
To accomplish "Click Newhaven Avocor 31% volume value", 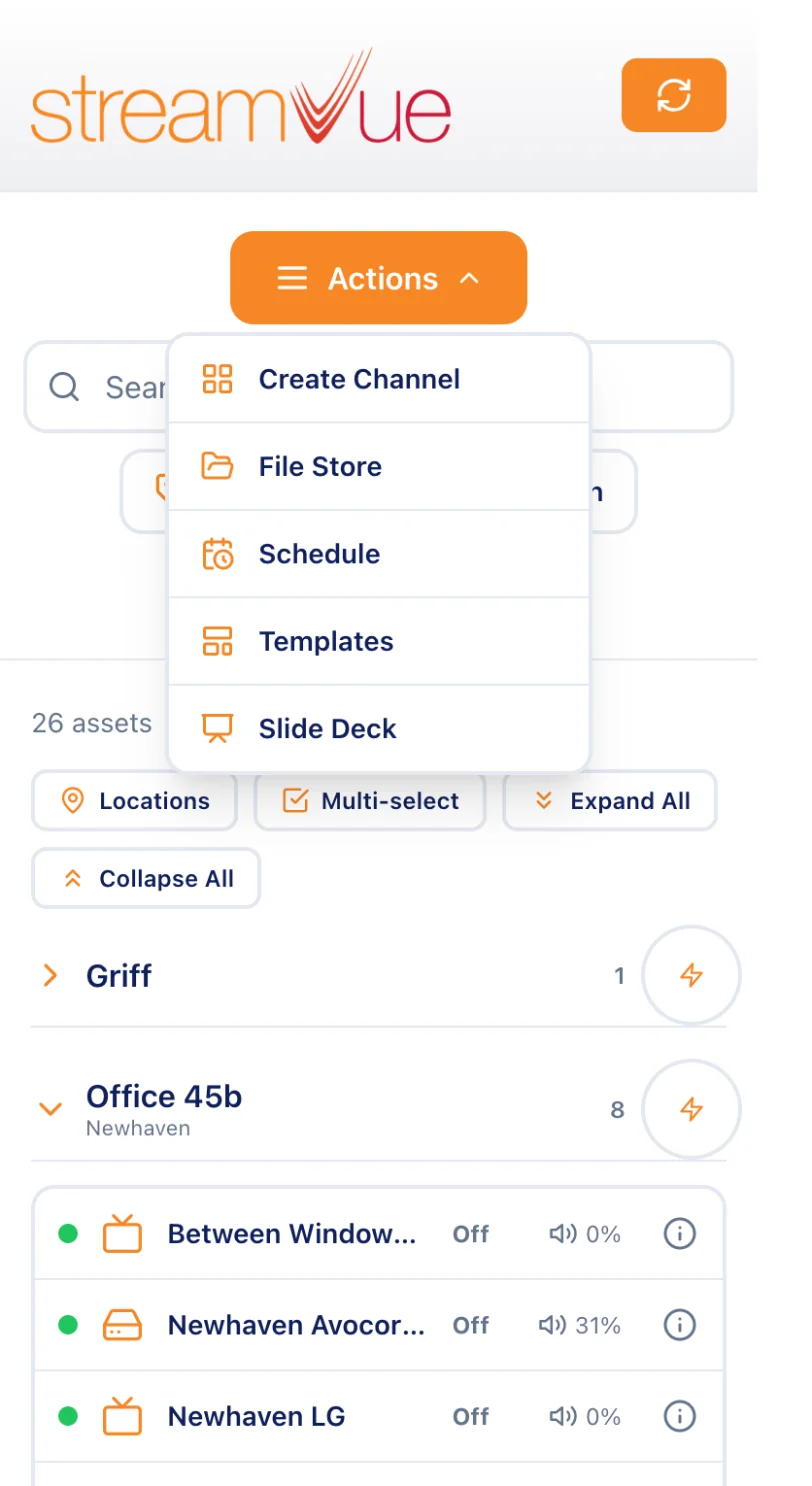I will [x=598, y=1325].
